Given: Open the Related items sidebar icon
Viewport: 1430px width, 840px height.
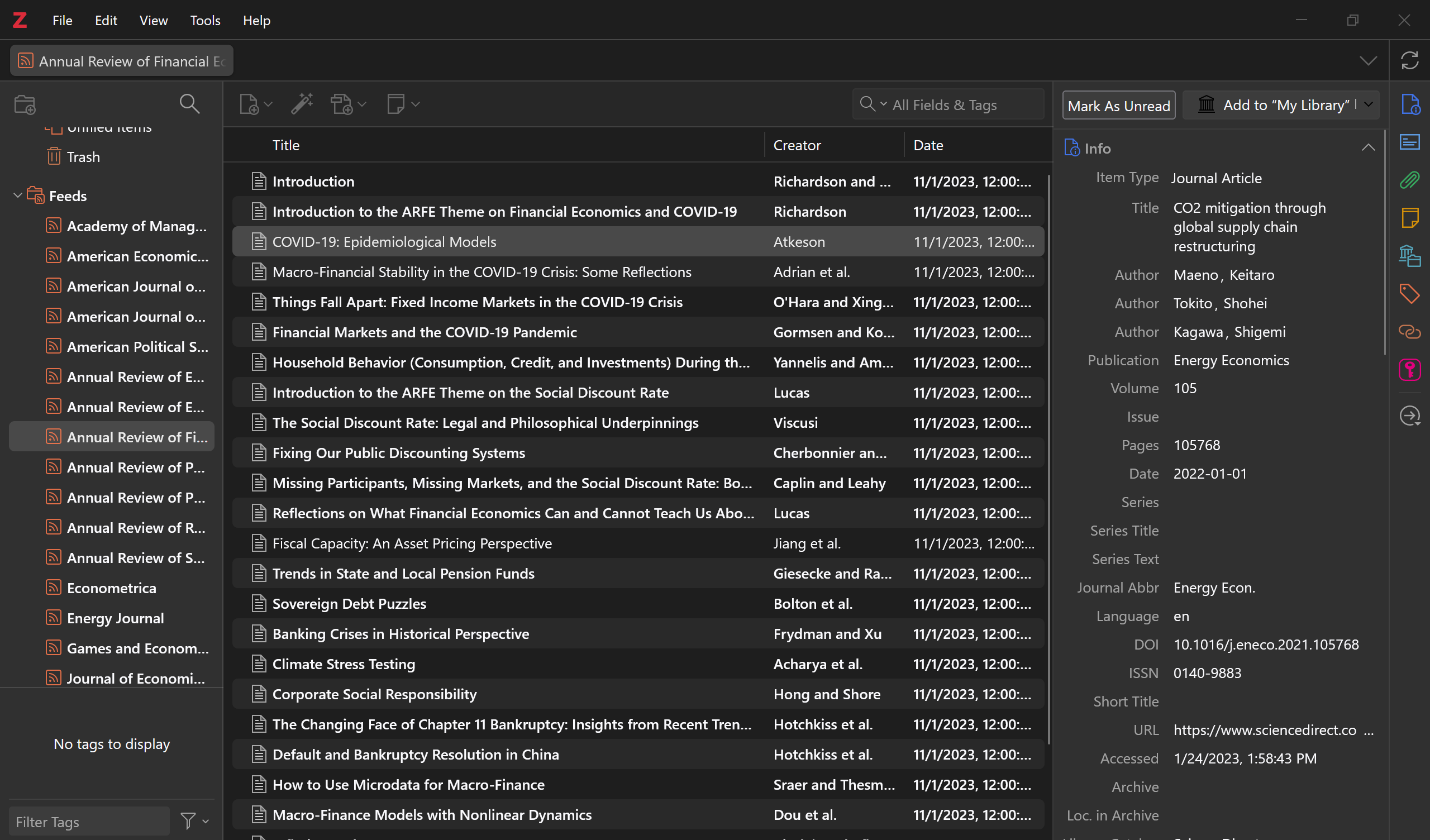Looking at the screenshot, I should [x=1409, y=331].
